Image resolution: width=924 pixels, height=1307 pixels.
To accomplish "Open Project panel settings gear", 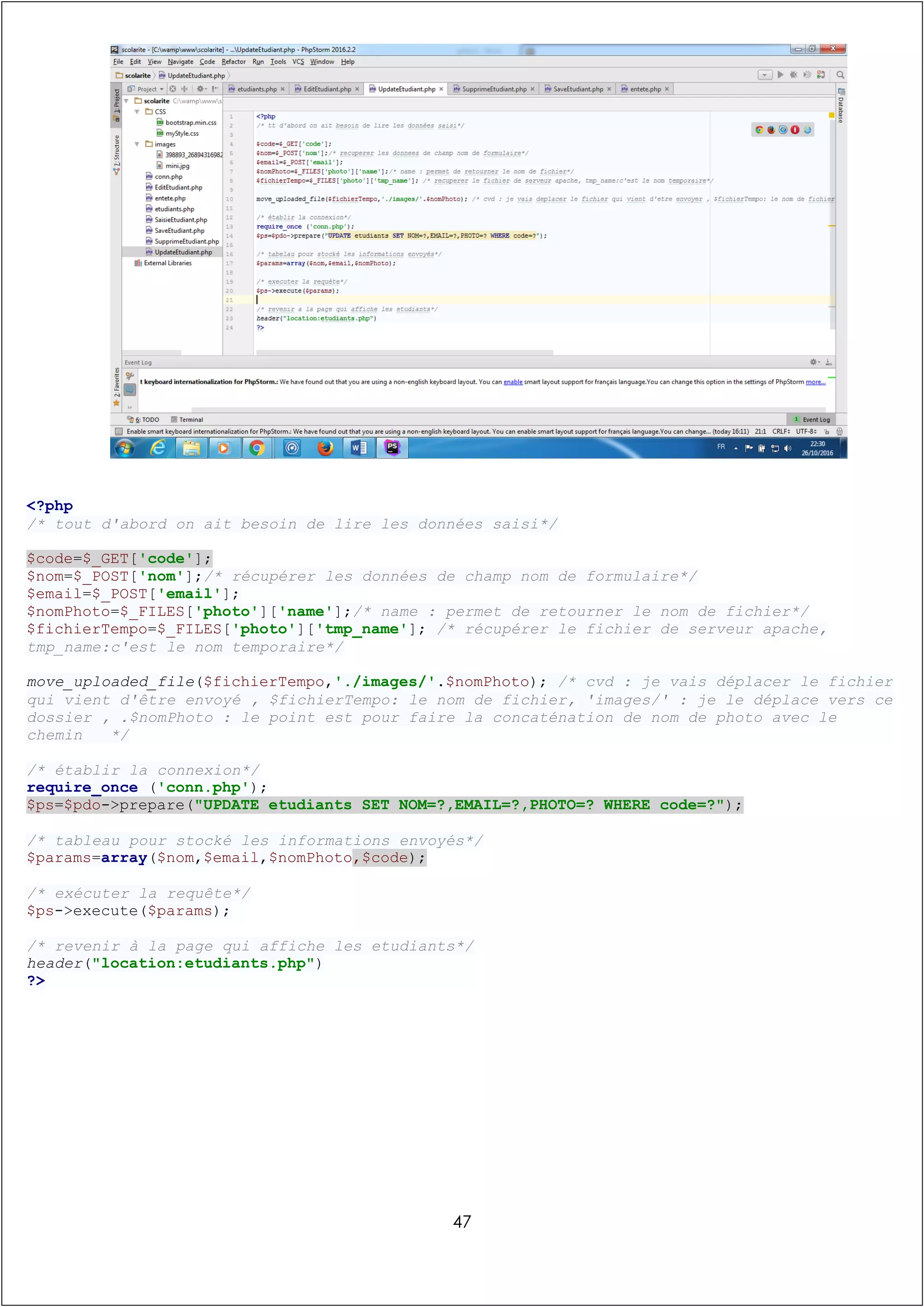I will [201, 89].
